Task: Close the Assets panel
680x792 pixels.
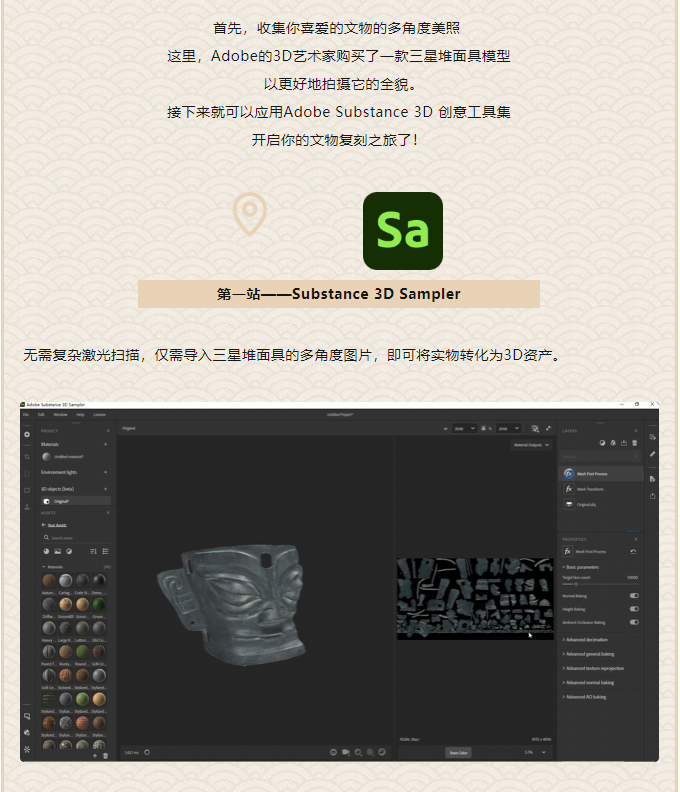Action: click(x=108, y=513)
